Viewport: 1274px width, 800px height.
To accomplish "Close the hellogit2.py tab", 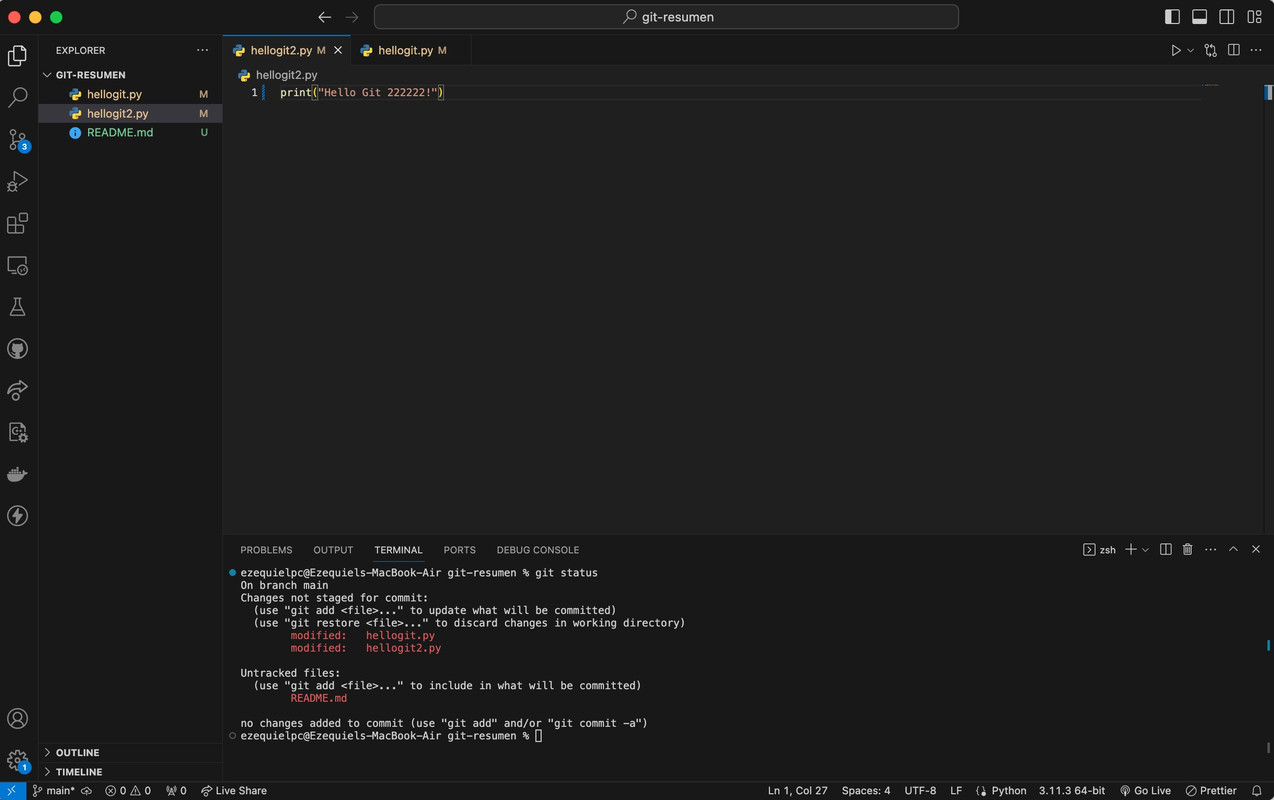I will 338,50.
